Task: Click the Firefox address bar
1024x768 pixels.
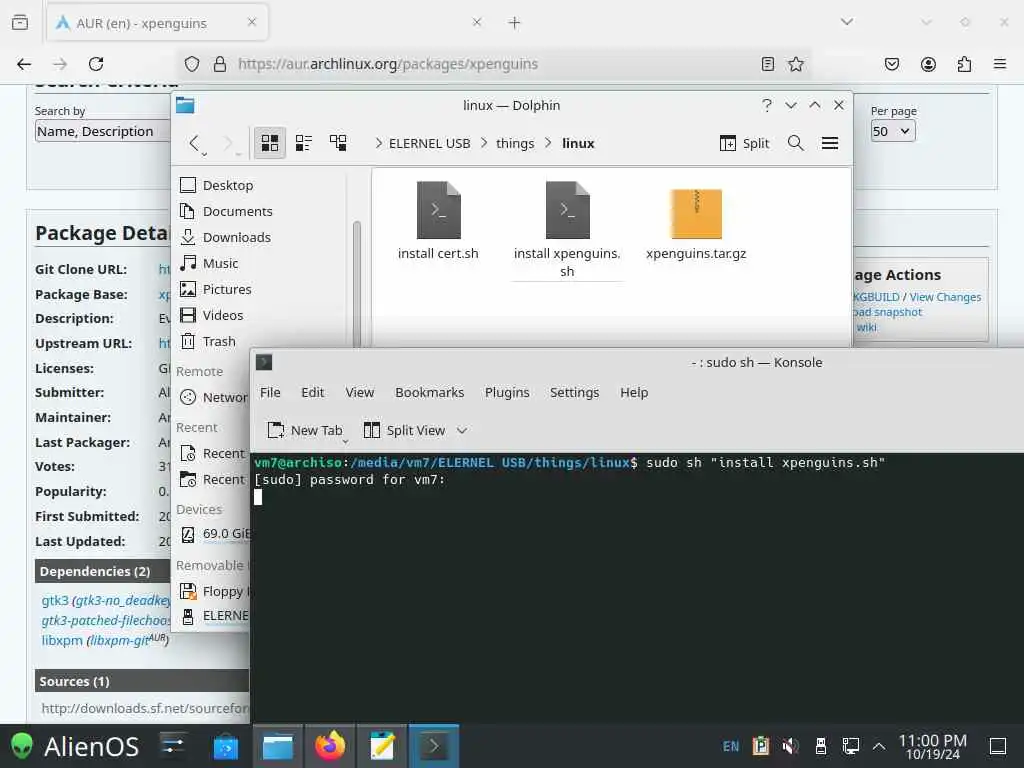Action: pyautogui.click(x=493, y=64)
